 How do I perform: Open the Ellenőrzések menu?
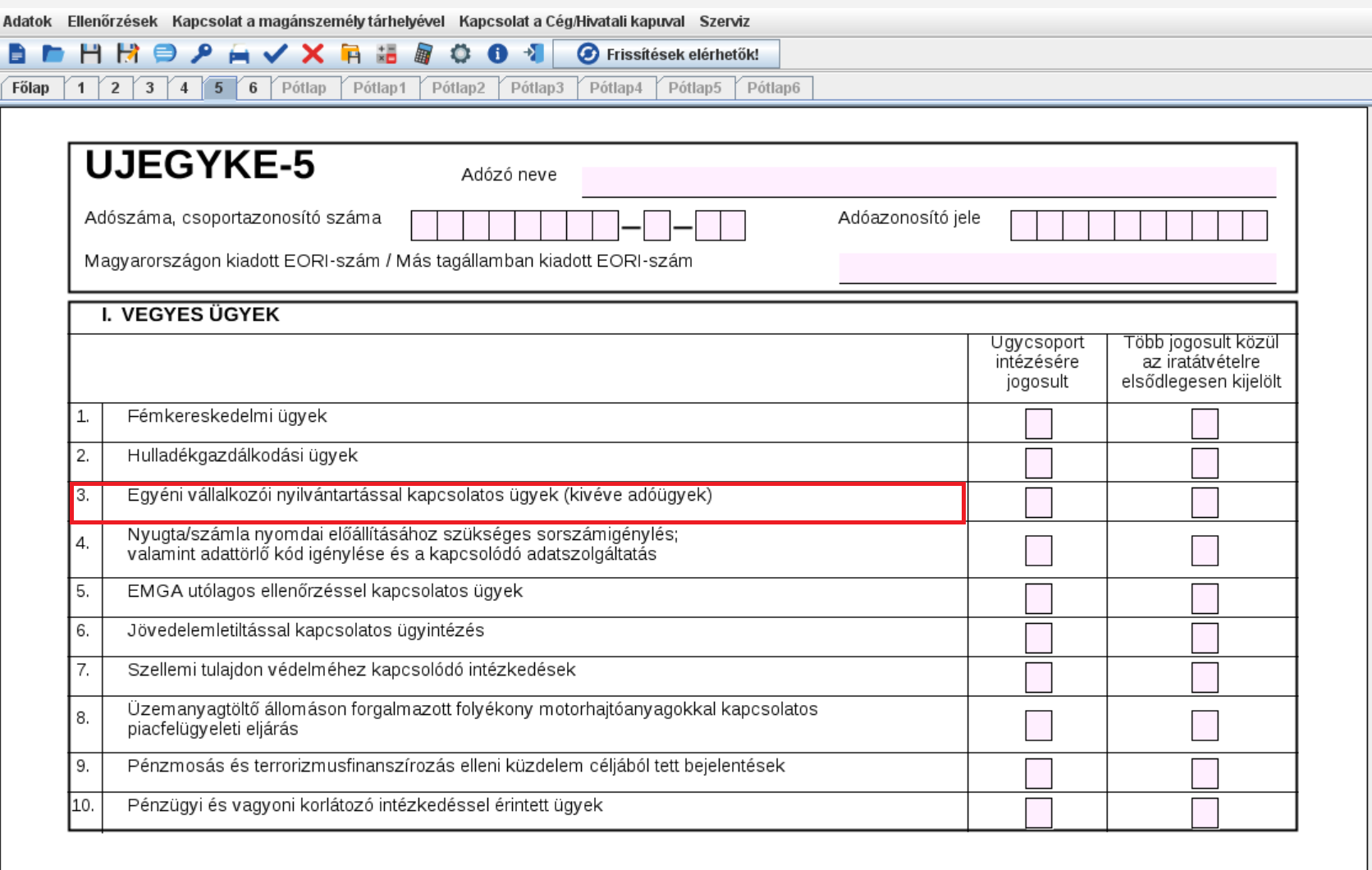tap(112, 21)
